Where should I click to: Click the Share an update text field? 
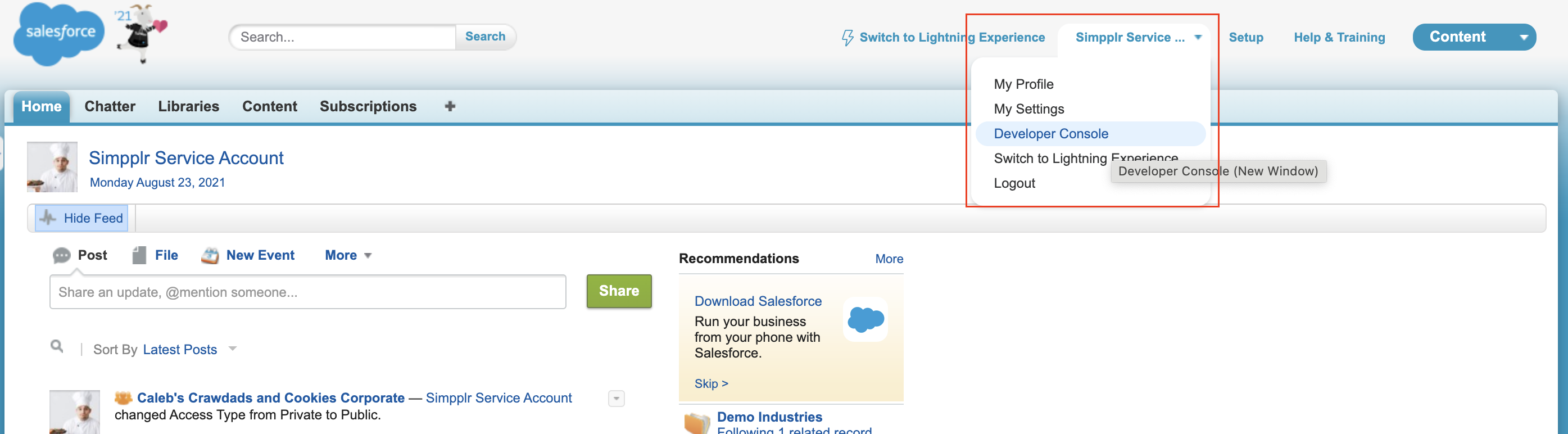[x=307, y=292]
